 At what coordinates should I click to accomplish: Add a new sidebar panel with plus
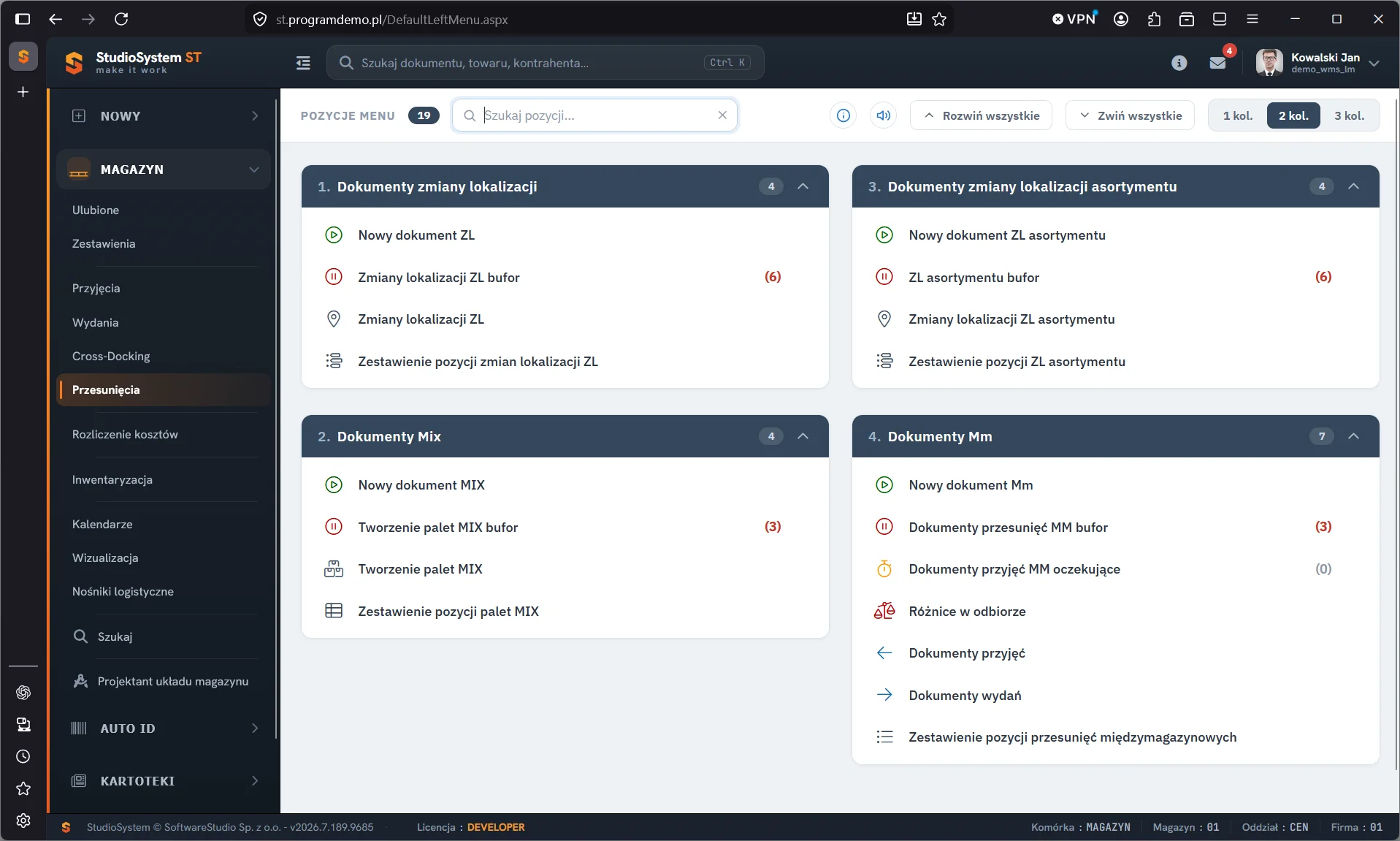(23, 92)
